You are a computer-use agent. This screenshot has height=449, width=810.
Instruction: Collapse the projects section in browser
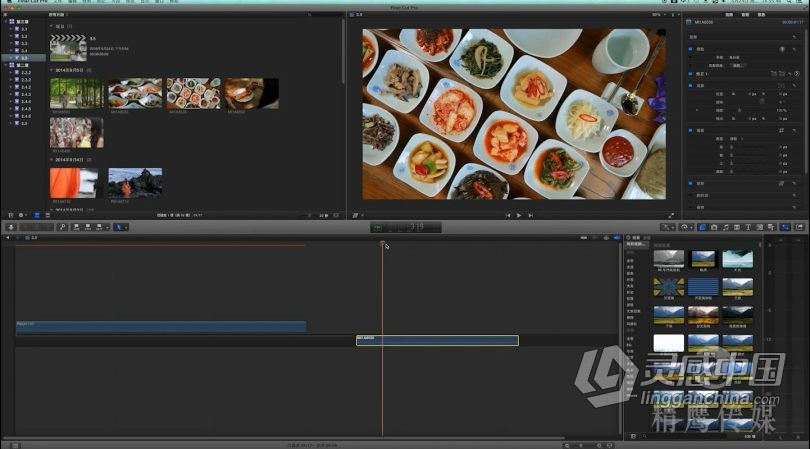(52, 26)
